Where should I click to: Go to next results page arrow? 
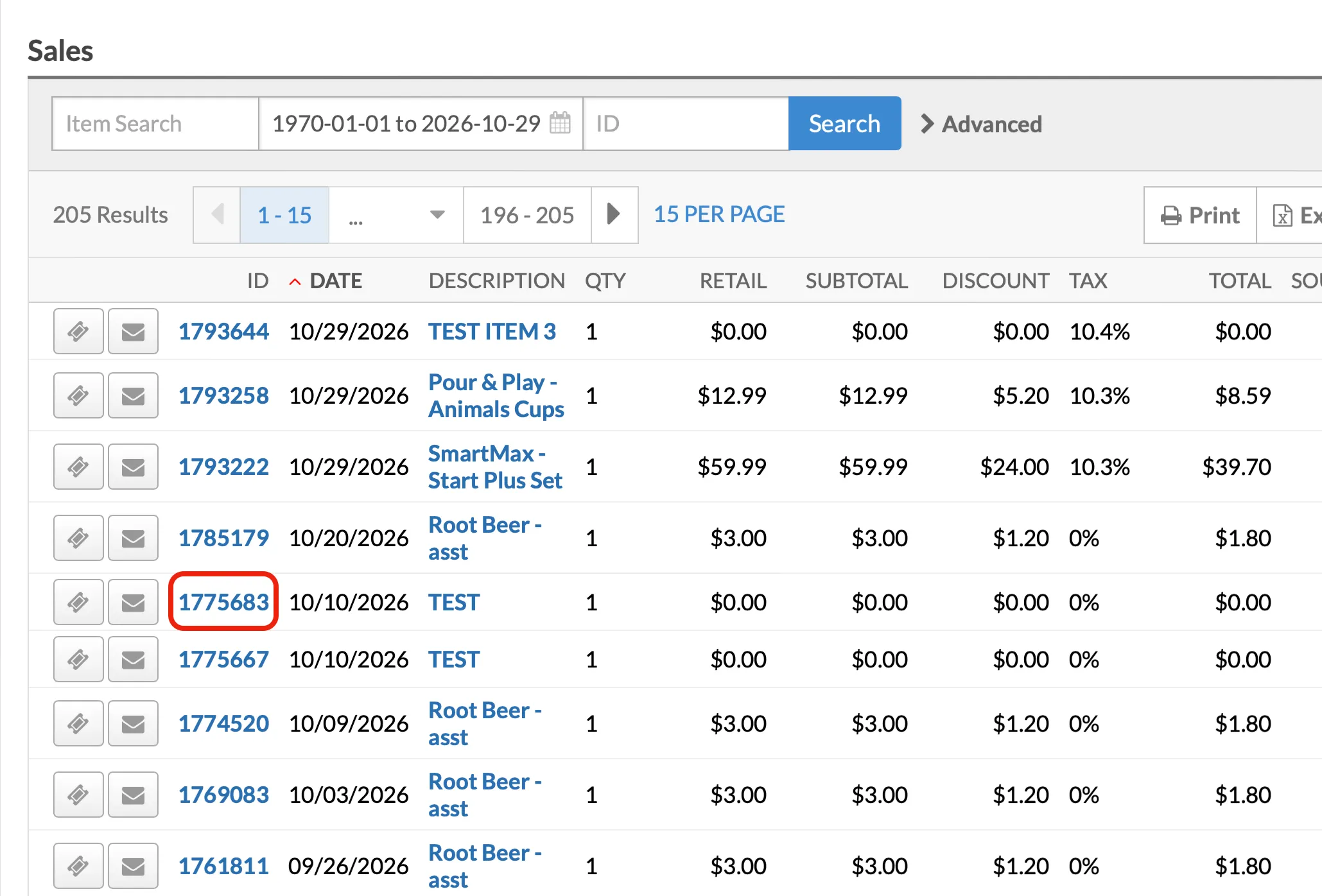(614, 215)
